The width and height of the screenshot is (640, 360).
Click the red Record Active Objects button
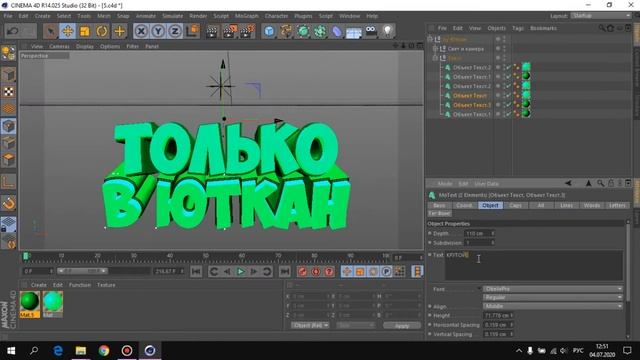(302, 271)
